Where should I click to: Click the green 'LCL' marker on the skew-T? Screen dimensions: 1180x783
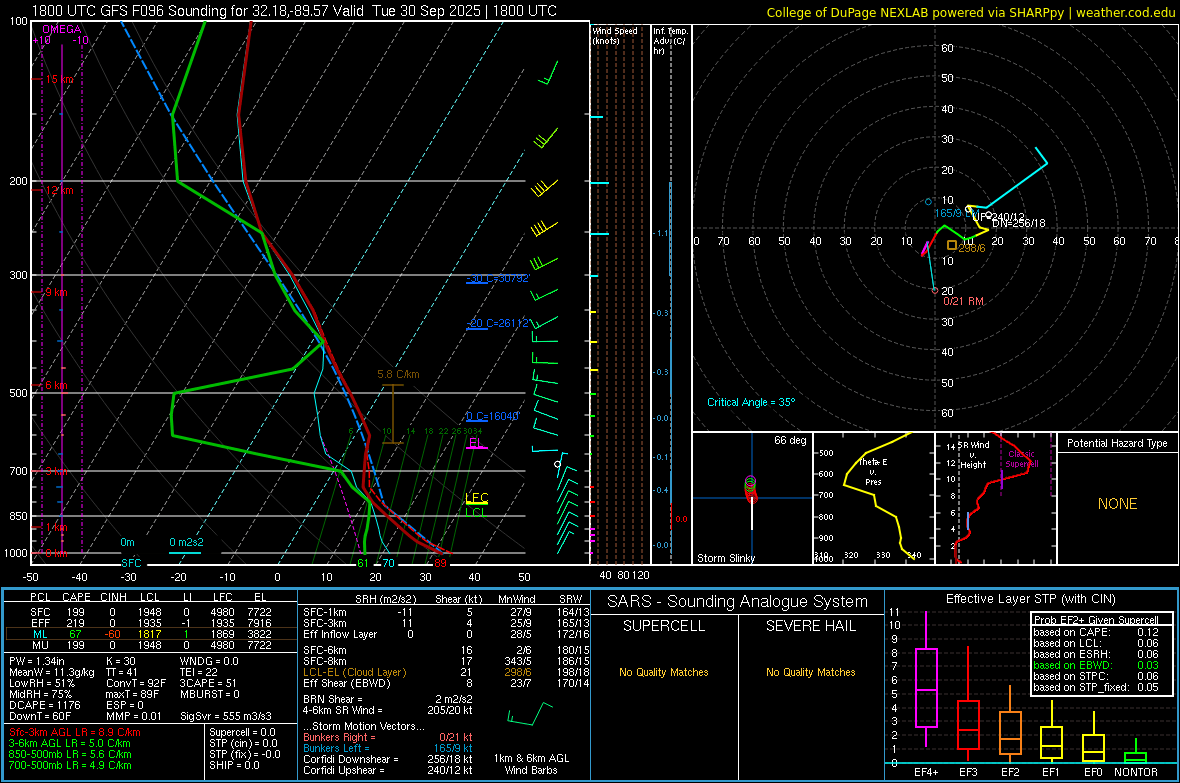coord(476,512)
